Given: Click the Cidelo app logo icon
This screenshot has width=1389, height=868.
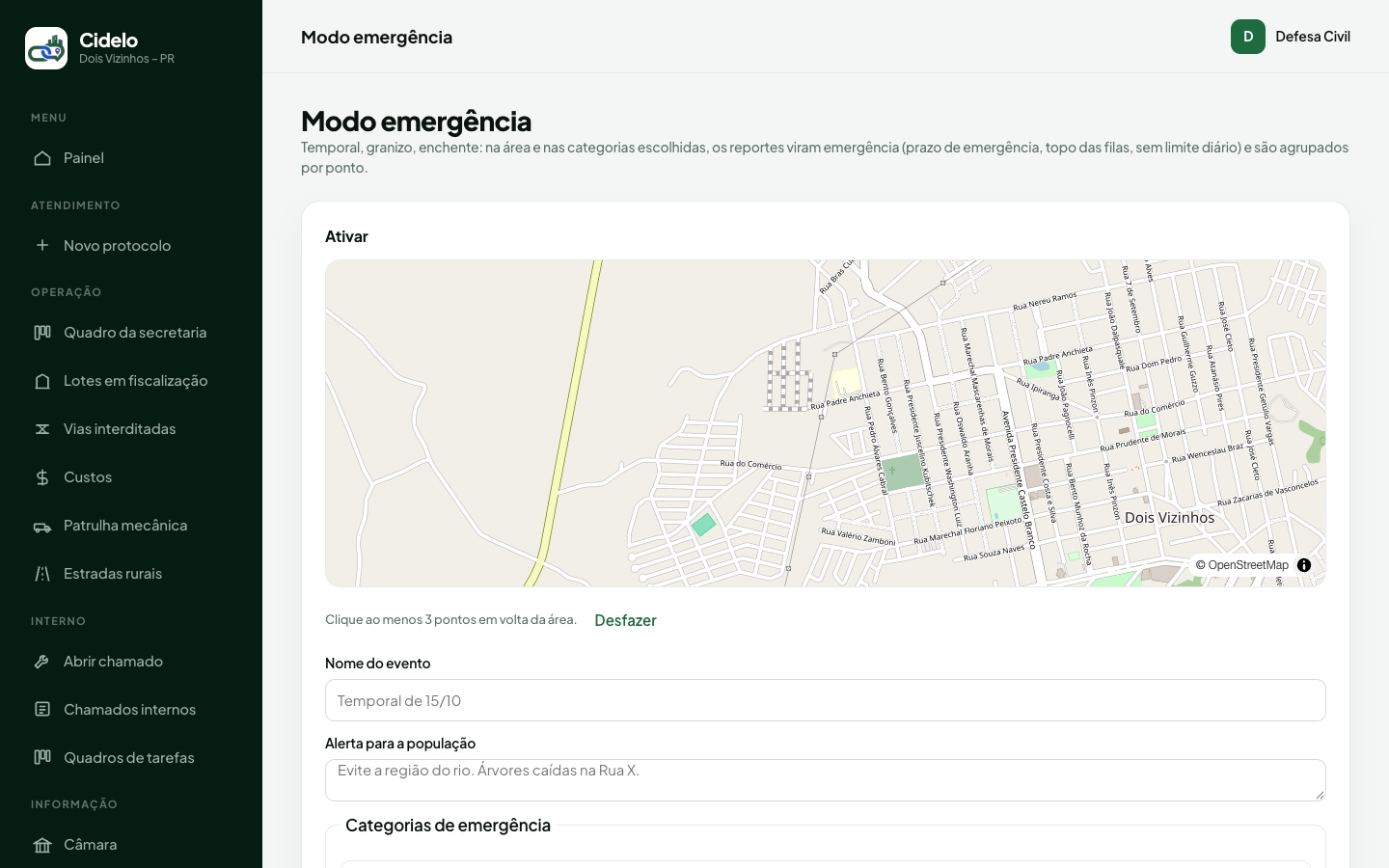Looking at the screenshot, I should click(x=46, y=48).
